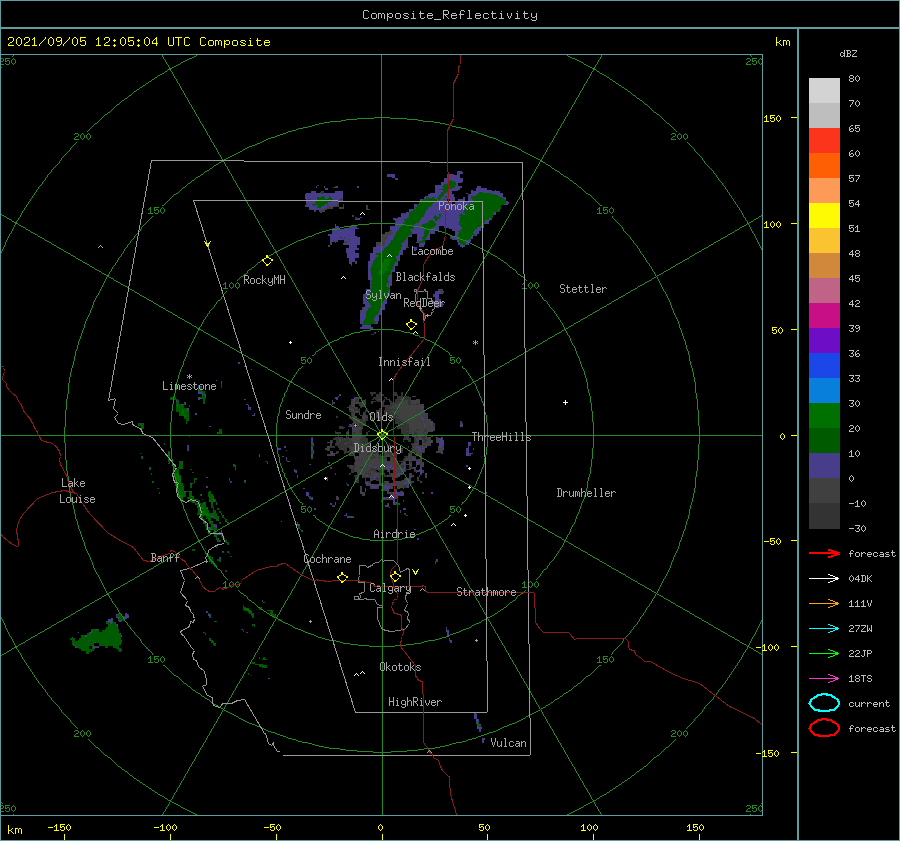Click the Vulcan town label
Viewport: 900px width, 841px height.
pos(508,743)
